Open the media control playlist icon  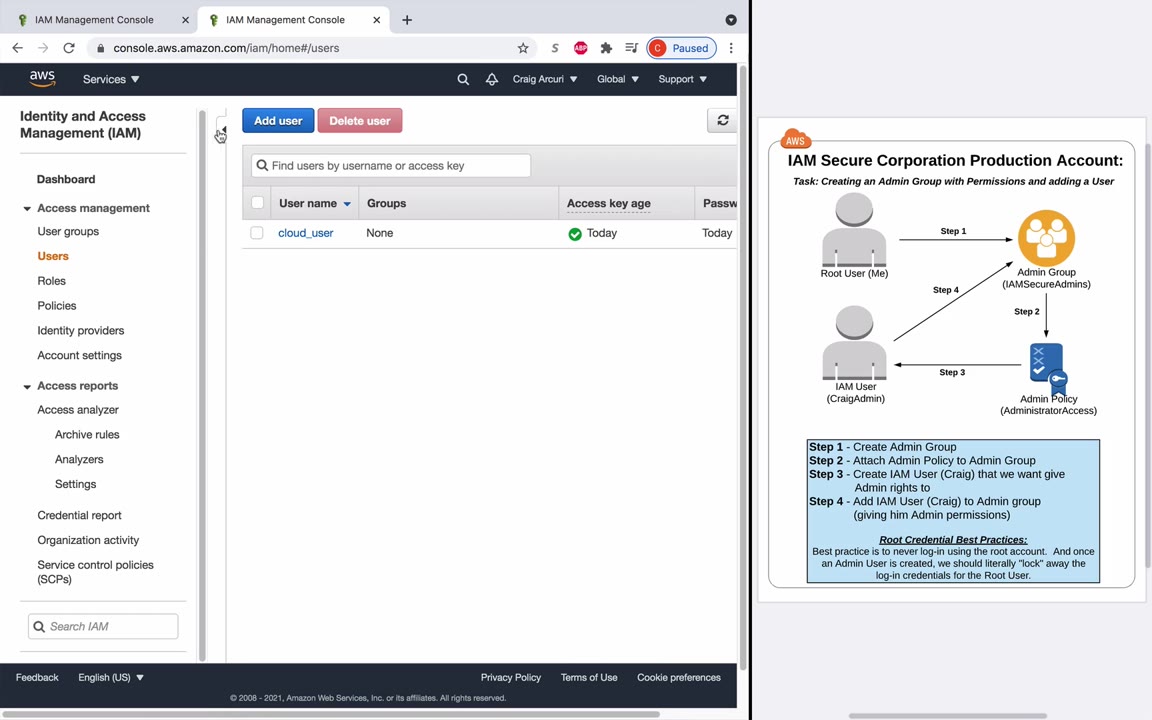[x=631, y=48]
